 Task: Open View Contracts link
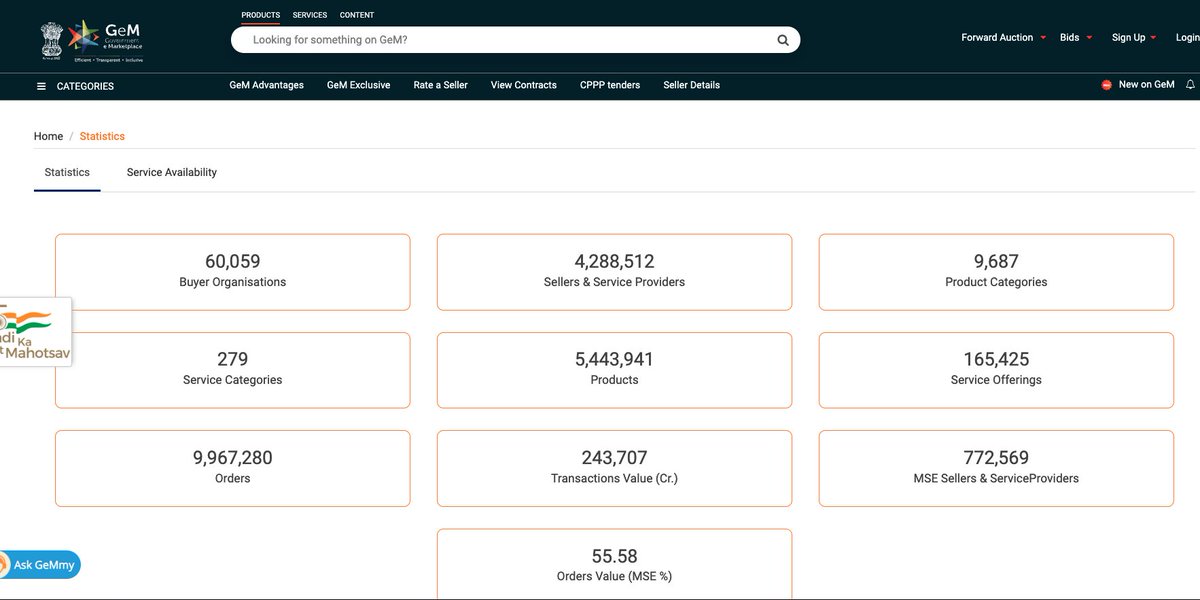(523, 85)
